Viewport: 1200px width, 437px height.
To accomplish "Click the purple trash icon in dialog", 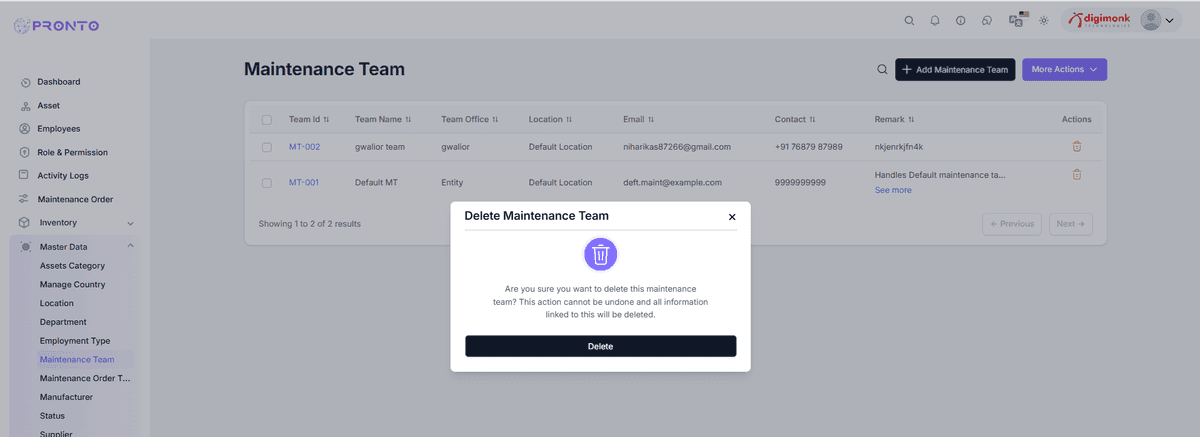I will 600,254.
